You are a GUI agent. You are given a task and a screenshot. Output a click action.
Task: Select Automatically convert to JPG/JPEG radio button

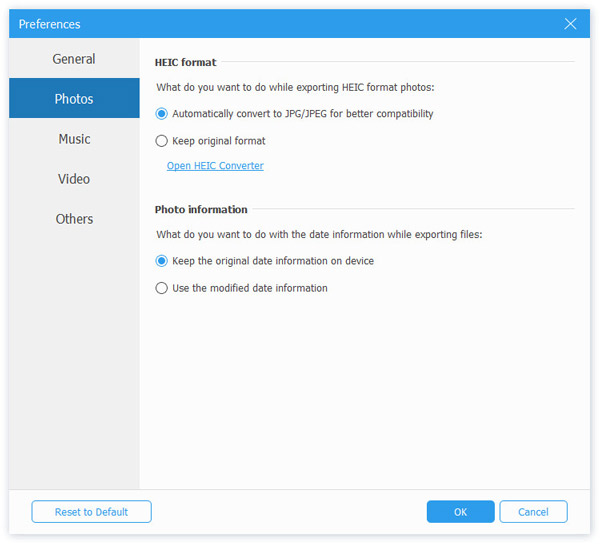point(161,114)
